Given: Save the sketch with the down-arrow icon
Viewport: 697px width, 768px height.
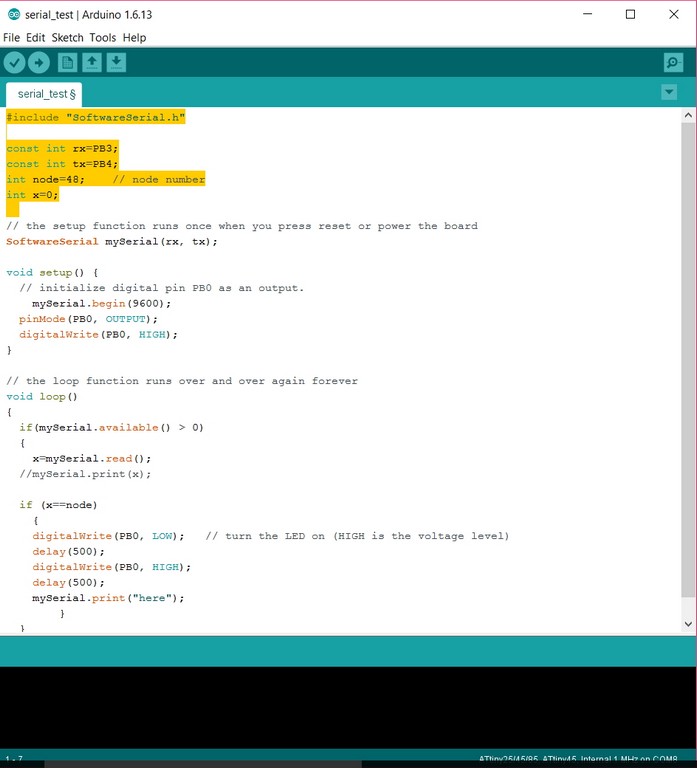Looking at the screenshot, I should tap(116, 63).
